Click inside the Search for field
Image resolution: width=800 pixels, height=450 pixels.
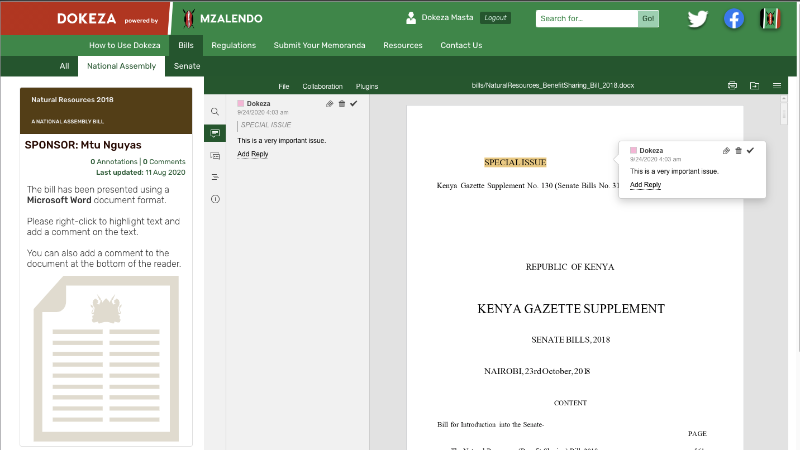tap(586, 19)
